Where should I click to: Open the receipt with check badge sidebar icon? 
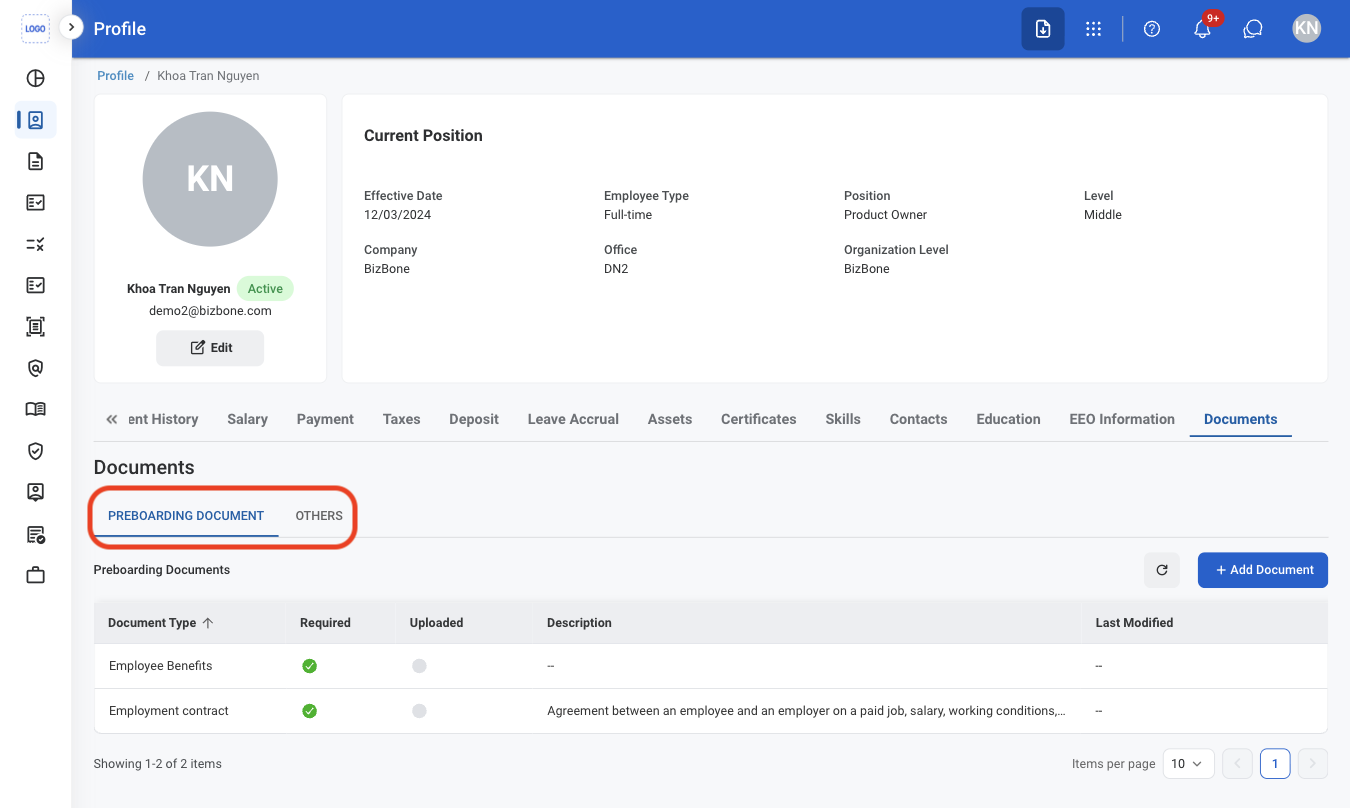(36, 534)
